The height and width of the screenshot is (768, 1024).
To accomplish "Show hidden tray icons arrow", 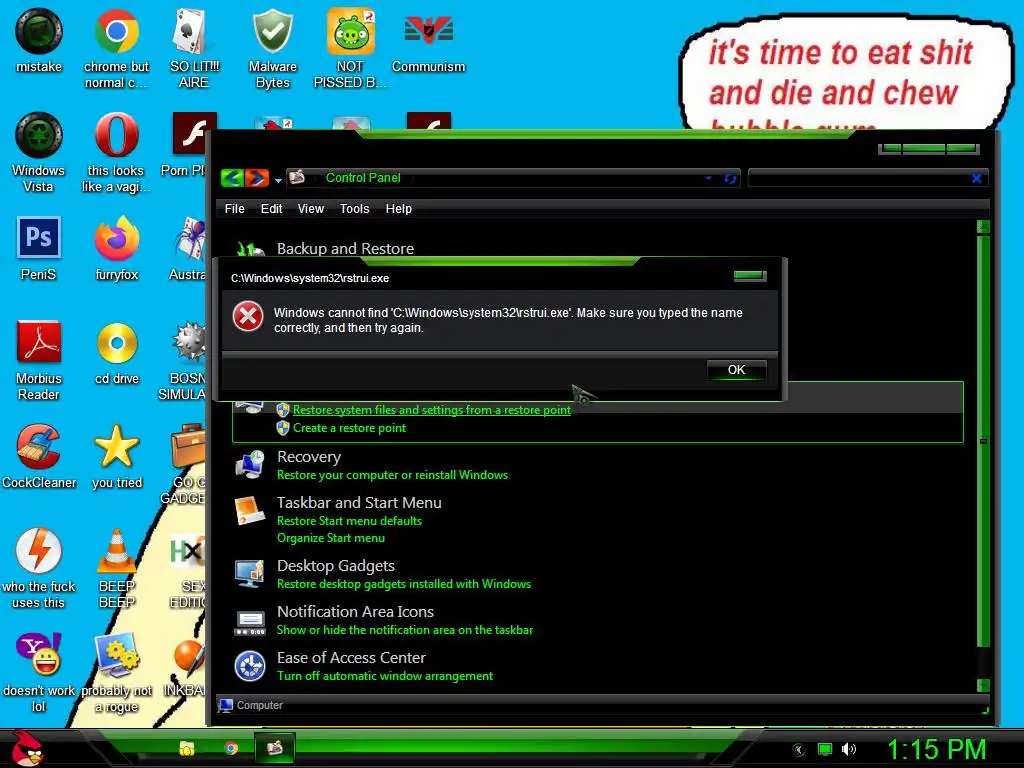I will [x=799, y=750].
